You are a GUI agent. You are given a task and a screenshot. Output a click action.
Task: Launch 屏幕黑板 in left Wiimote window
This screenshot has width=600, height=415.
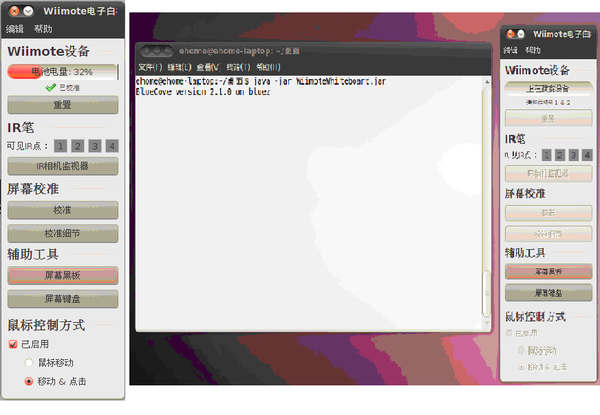pos(63,275)
